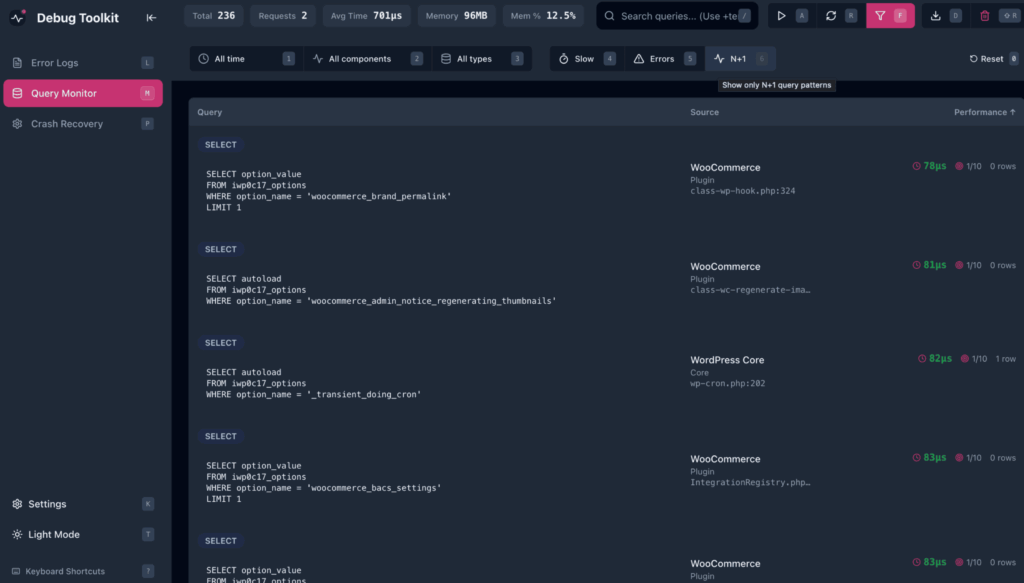Image resolution: width=1024 pixels, height=583 pixels.
Task: Collapse the sidebar with the arrow icon
Action: tap(151, 17)
